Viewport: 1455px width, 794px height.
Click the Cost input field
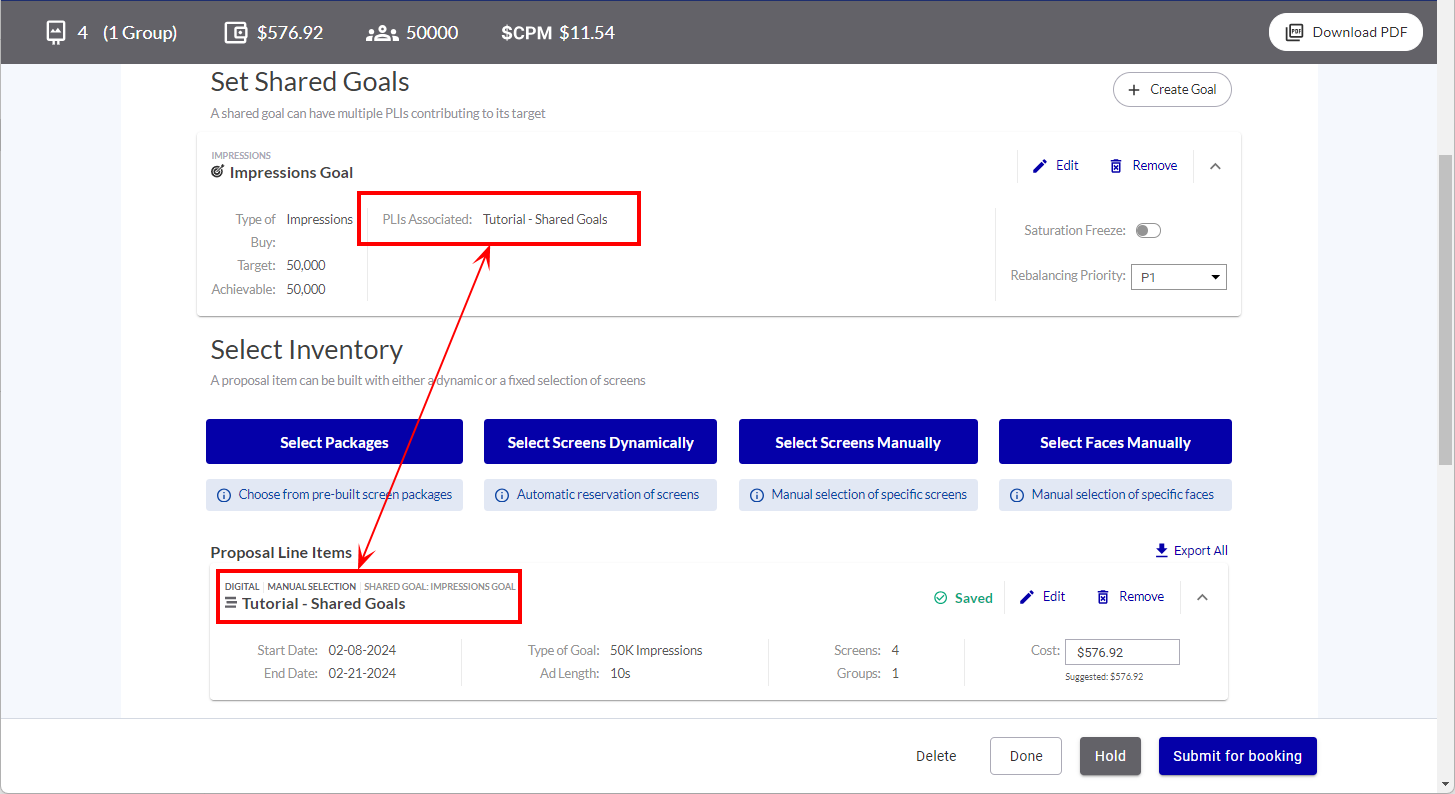click(x=1122, y=652)
